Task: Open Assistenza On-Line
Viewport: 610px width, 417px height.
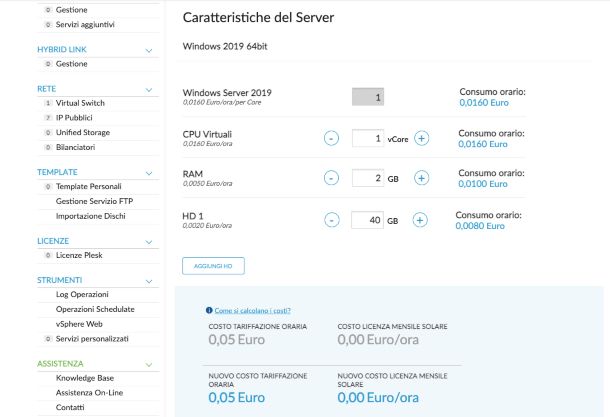Action: click(89, 393)
